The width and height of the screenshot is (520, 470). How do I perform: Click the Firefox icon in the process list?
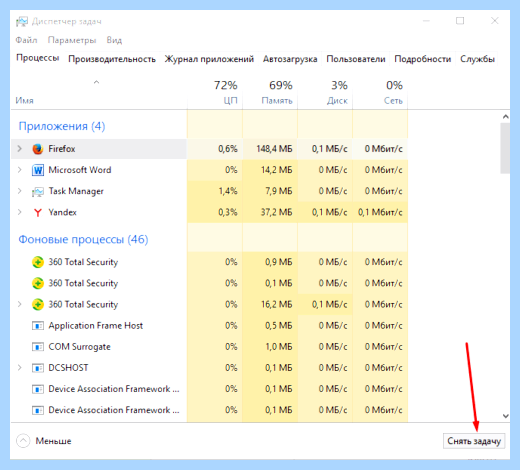(x=38, y=149)
